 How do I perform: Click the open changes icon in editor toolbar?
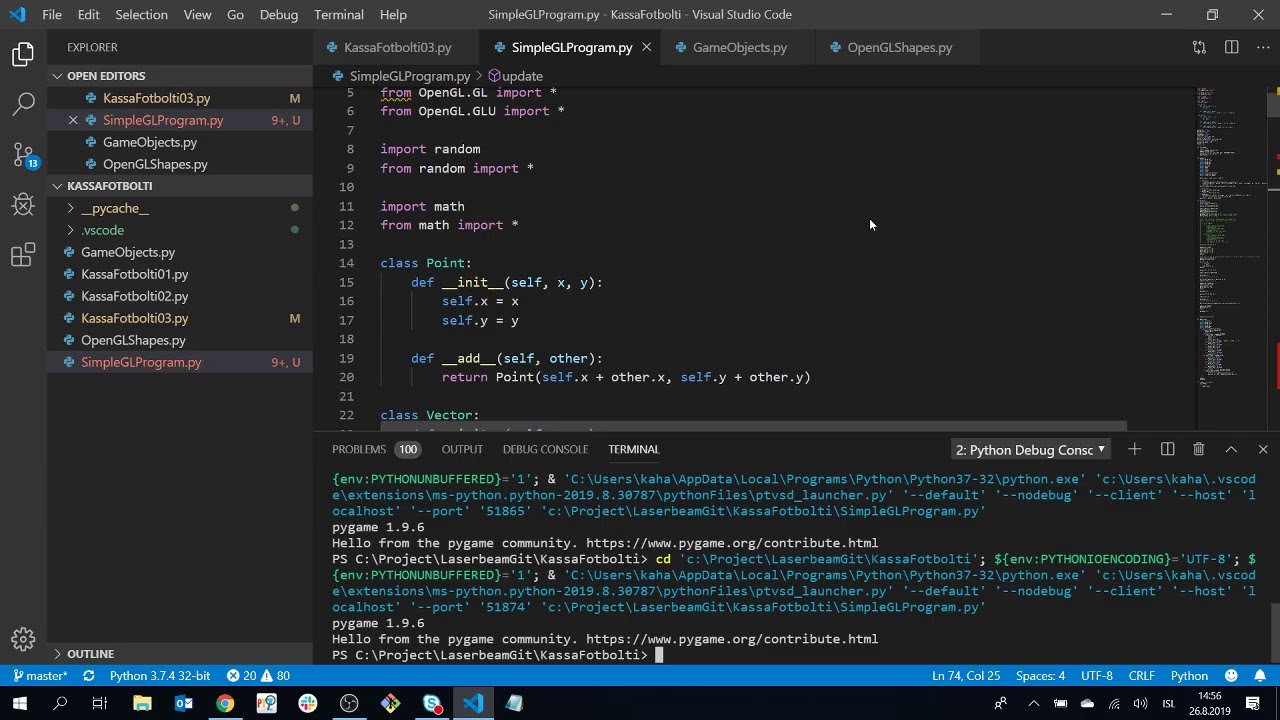[x=1199, y=47]
